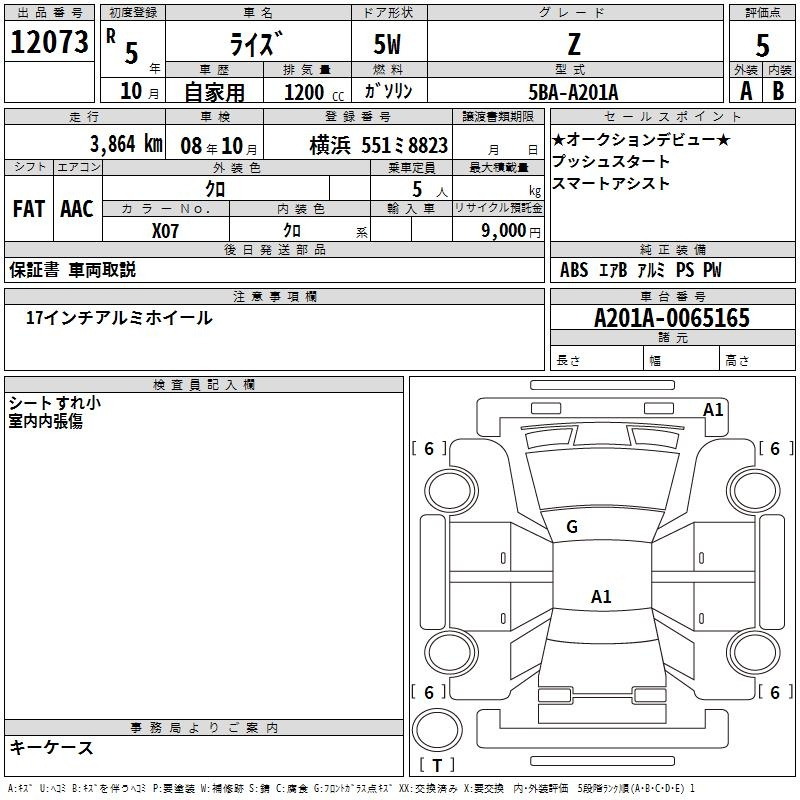
Task: Select note 17インチアルミホイール
Action: tap(119, 318)
